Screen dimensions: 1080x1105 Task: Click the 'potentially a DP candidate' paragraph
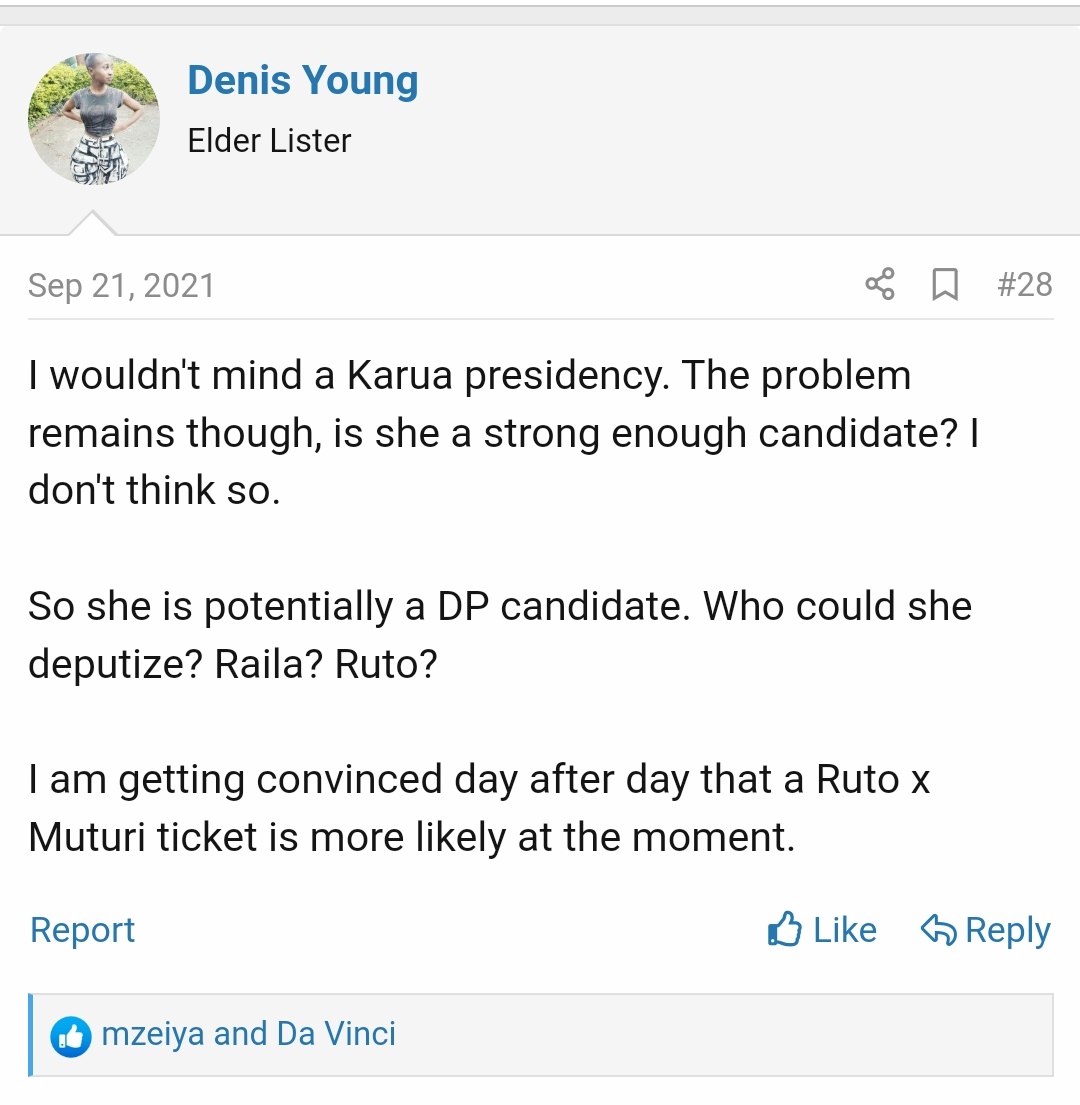click(x=500, y=634)
